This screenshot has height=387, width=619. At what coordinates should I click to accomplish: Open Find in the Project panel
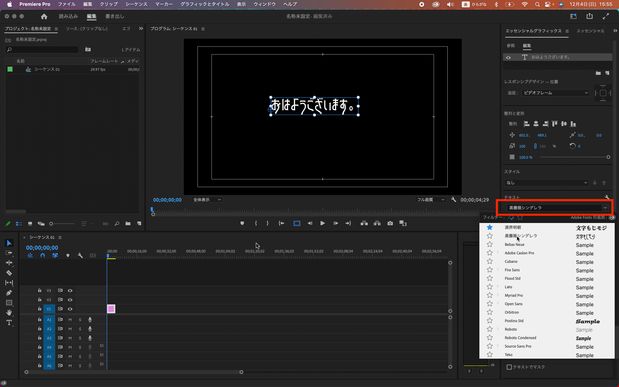coord(117,224)
